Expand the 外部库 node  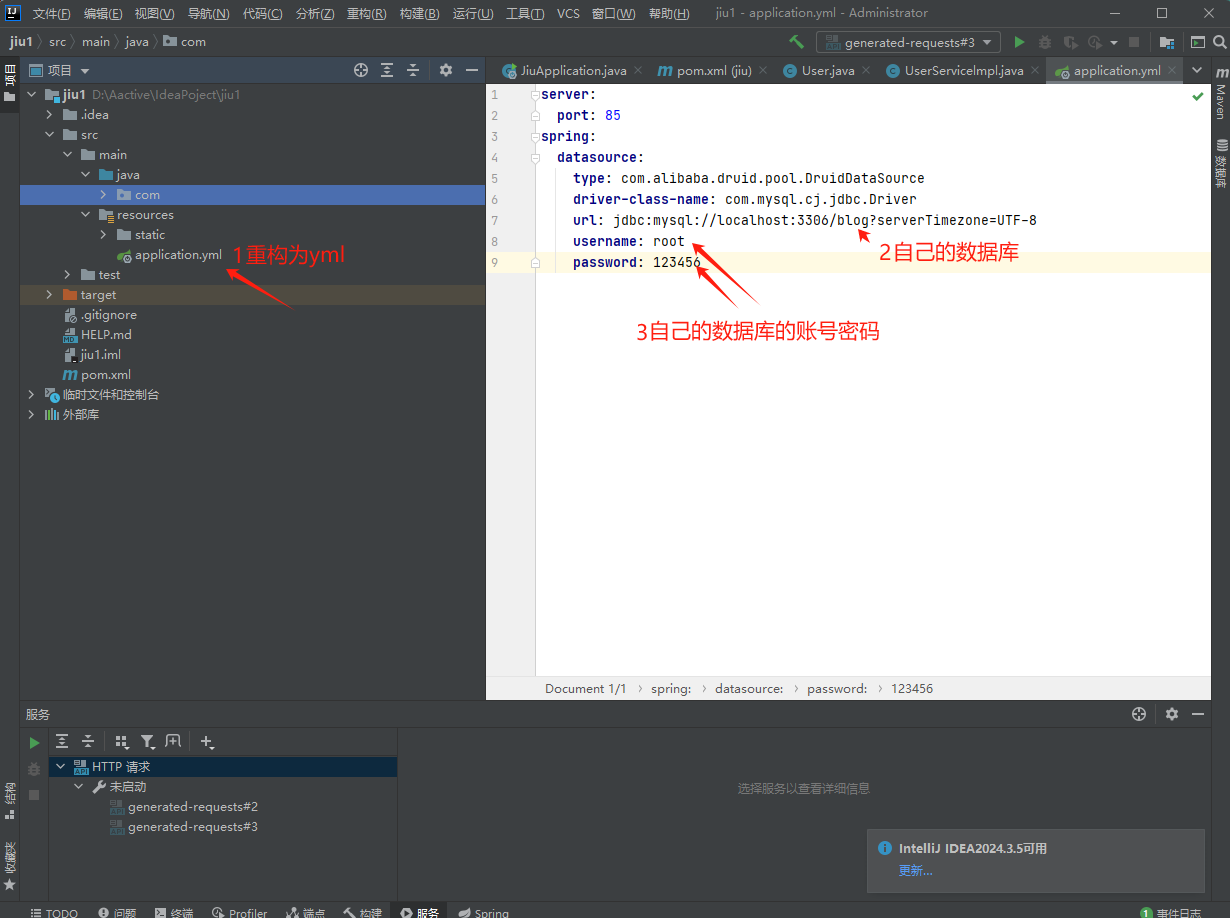tap(31, 414)
